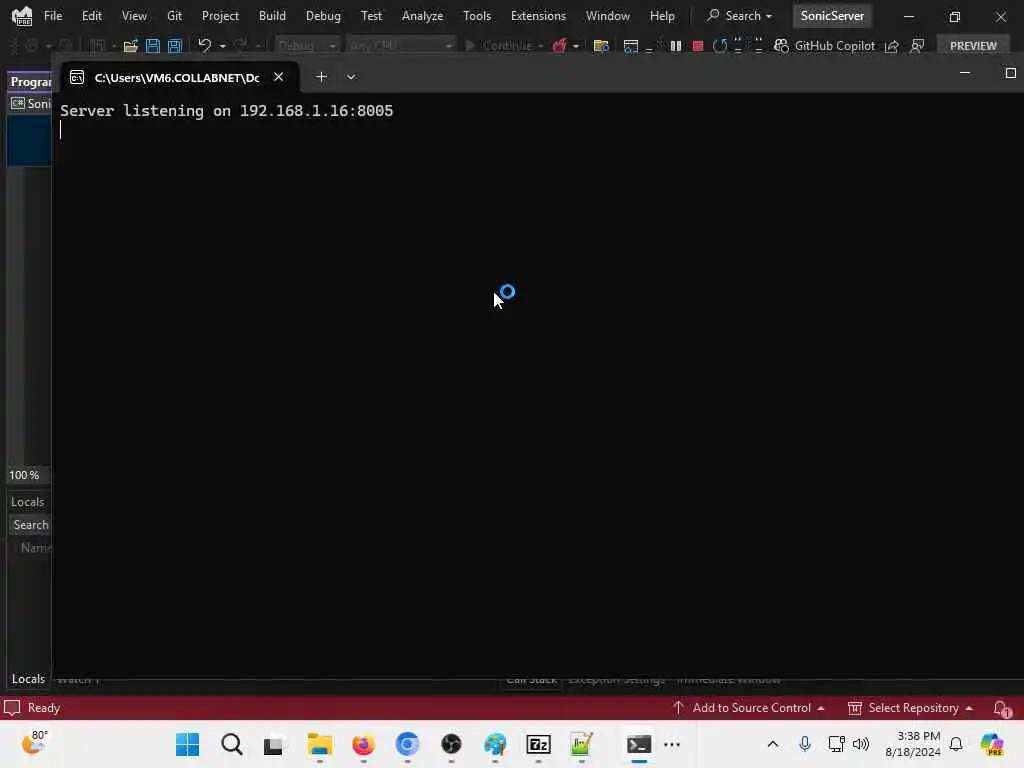This screenshot has height=768, width=1024.
Task: Show hidden system tray icons chevron
Action: coord(773,744)
